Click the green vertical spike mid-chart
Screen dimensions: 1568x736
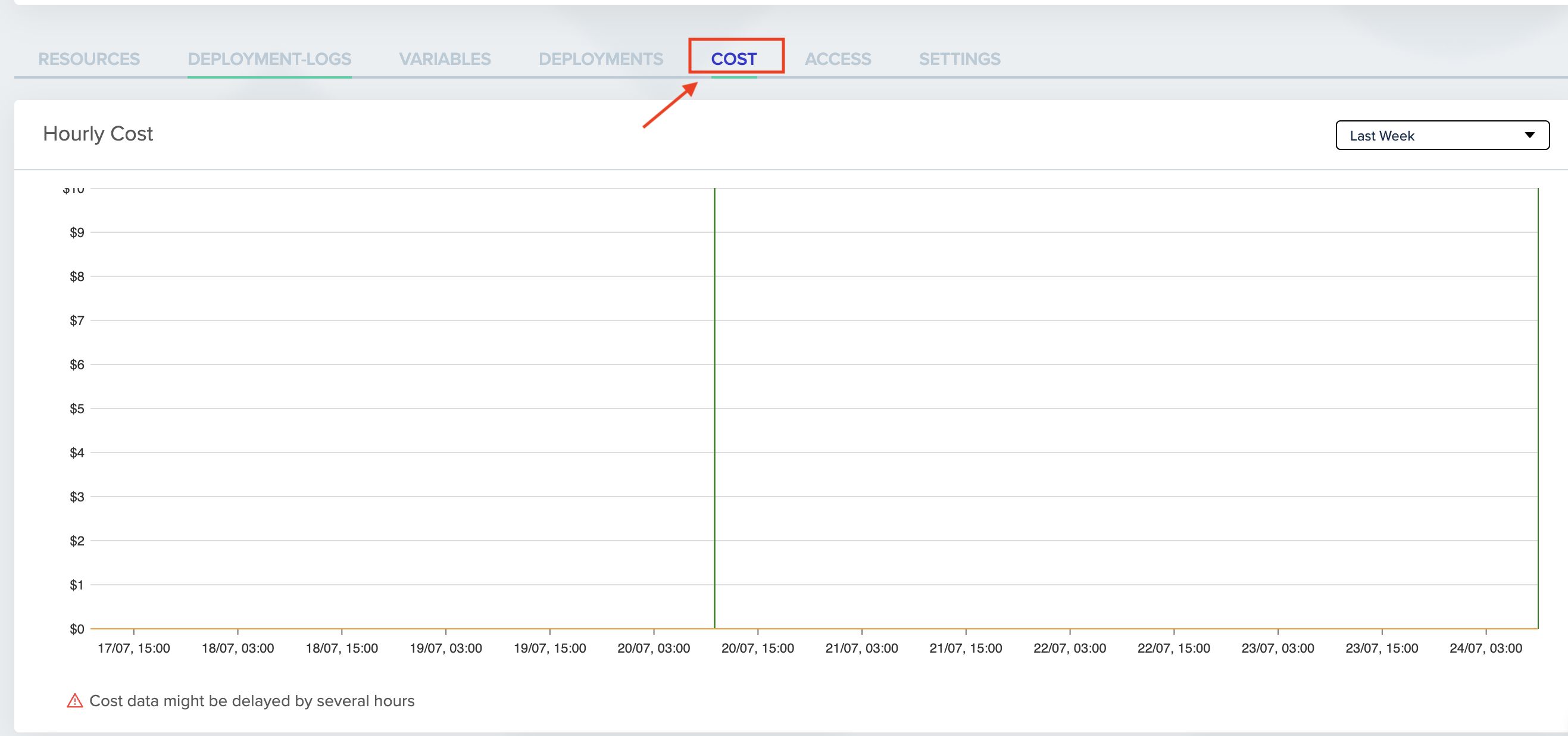click(x=714, y=408)
